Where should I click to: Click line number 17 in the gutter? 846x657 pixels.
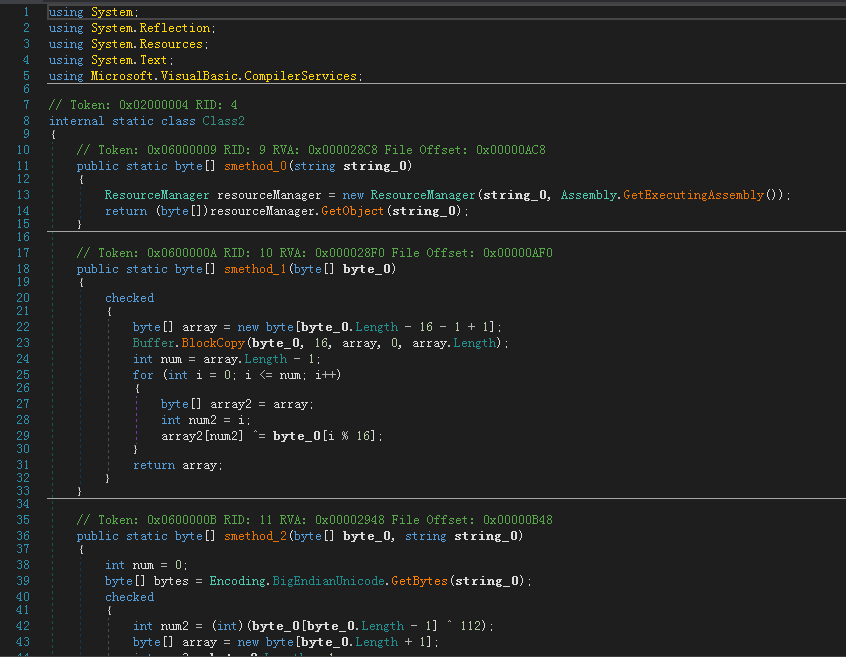tap(23, 253)
